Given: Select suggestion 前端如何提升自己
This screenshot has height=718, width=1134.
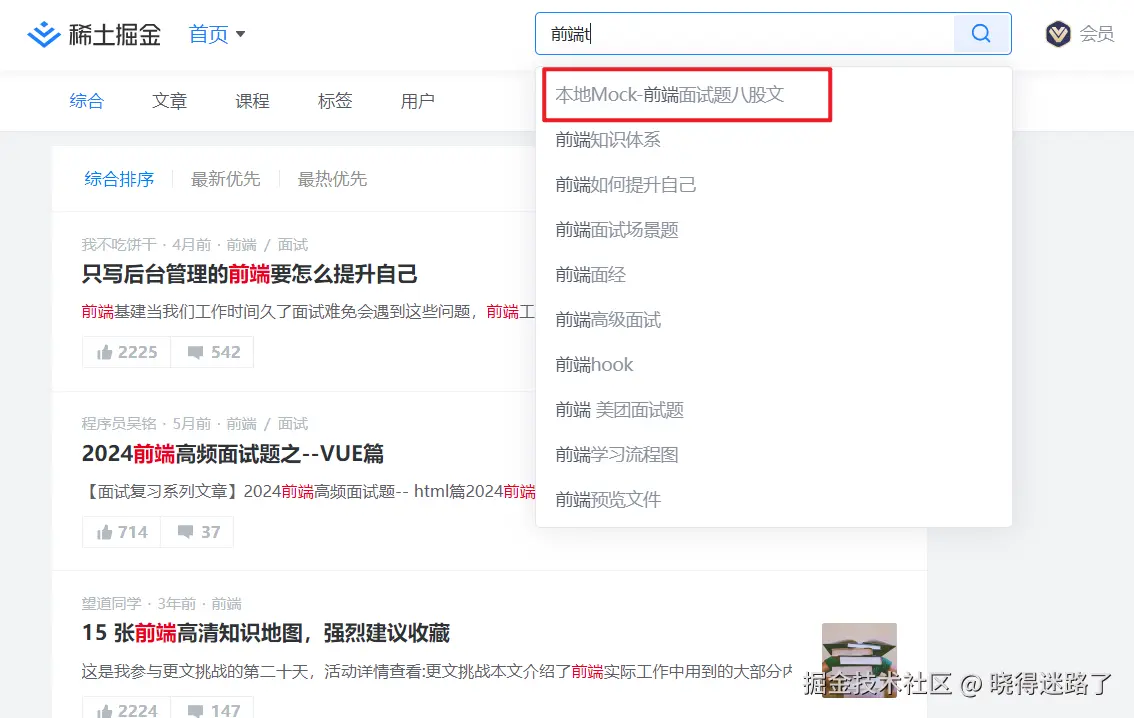Looking at the screenshot, I should point(773,184).
